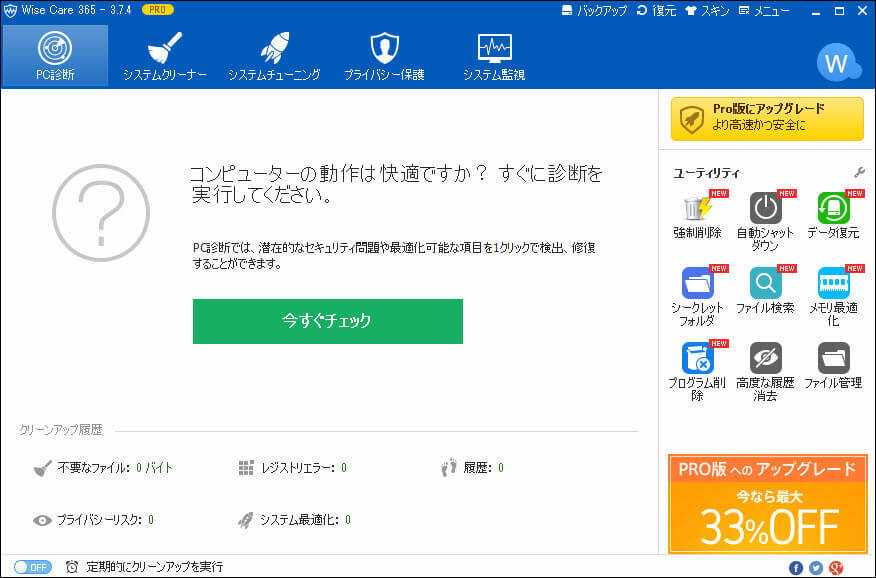Open the PC診断 tab
This screenshot has width=876, height=578.
click(55, 56)
